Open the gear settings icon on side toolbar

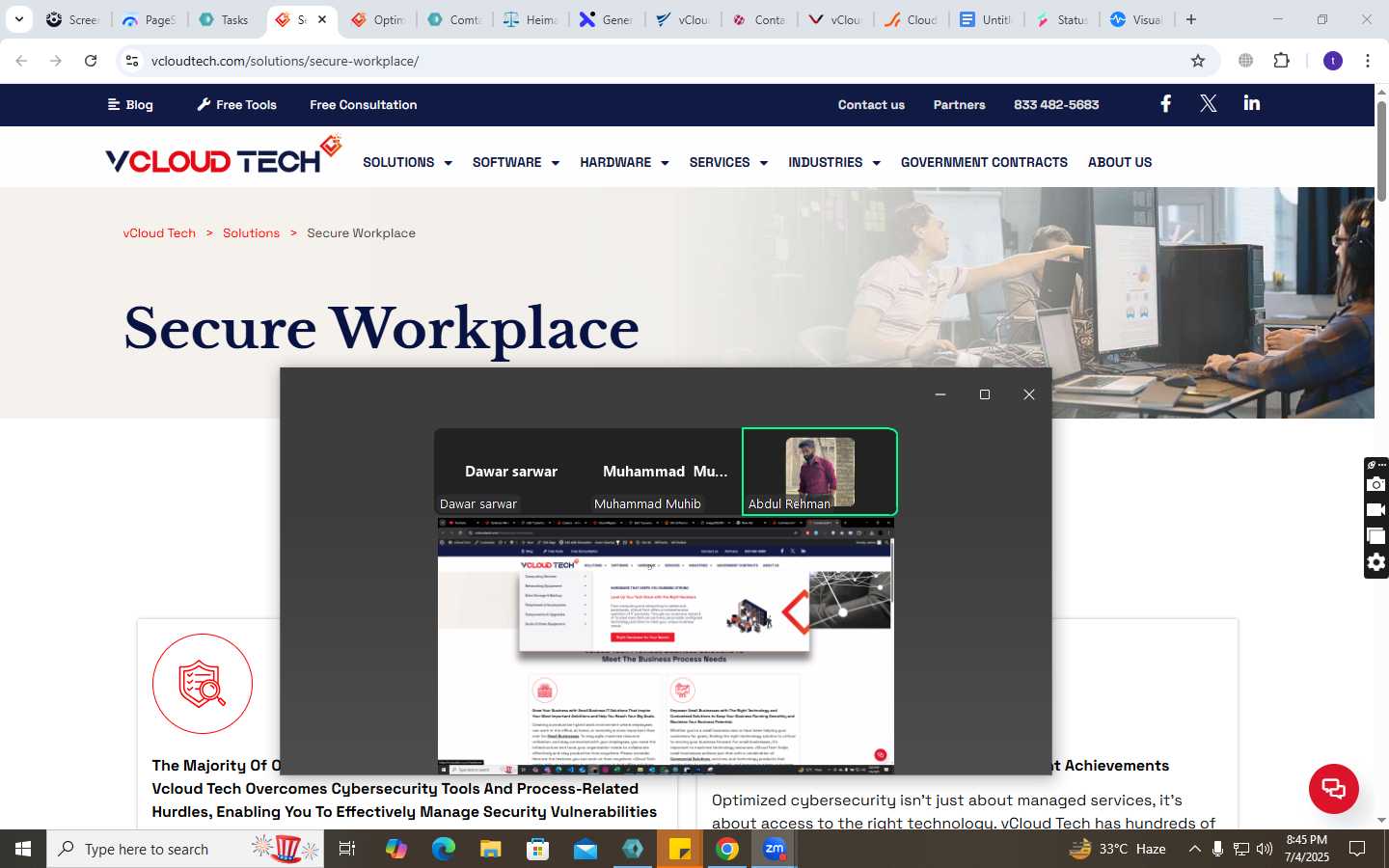click(x=1376, y=562)
